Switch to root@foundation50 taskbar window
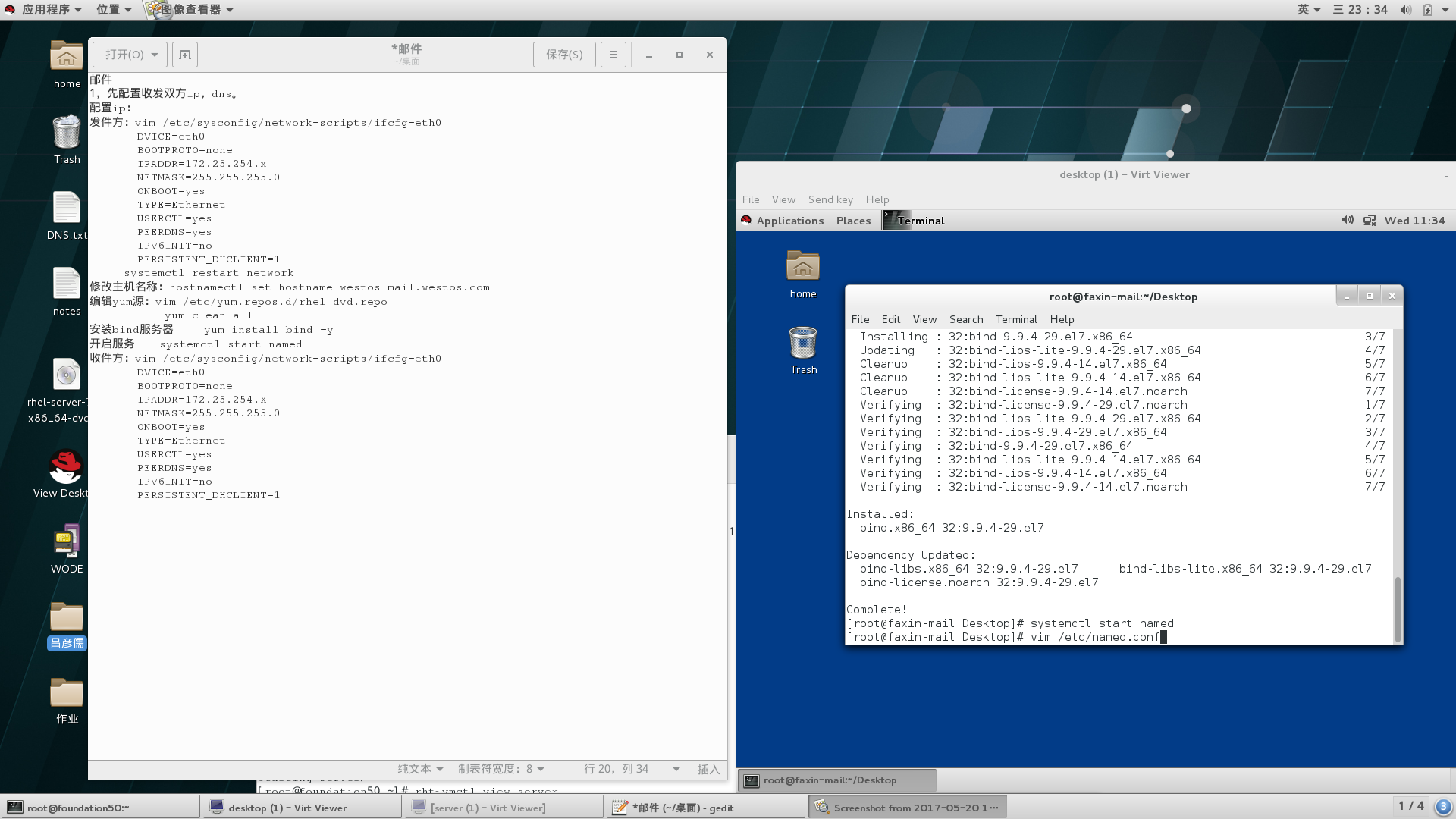Viewport: 1456px width, 819px height. click(x=100, y=808)
